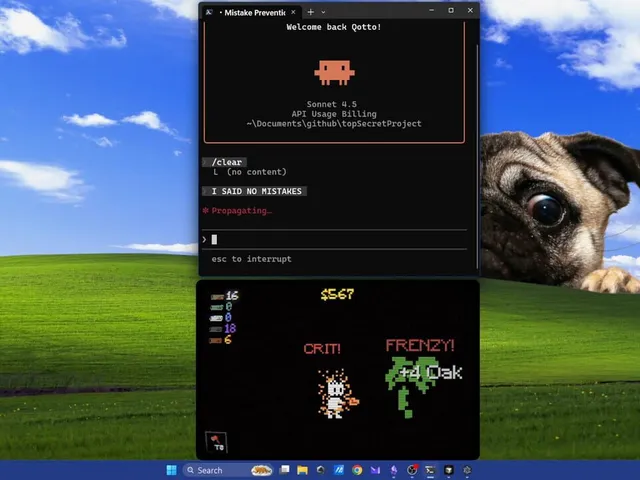Image resolution: width=640 pixels, height=480 pixels.
Task: Open the purple Visual Studio taskbar icon
Action: coord(376,470)
